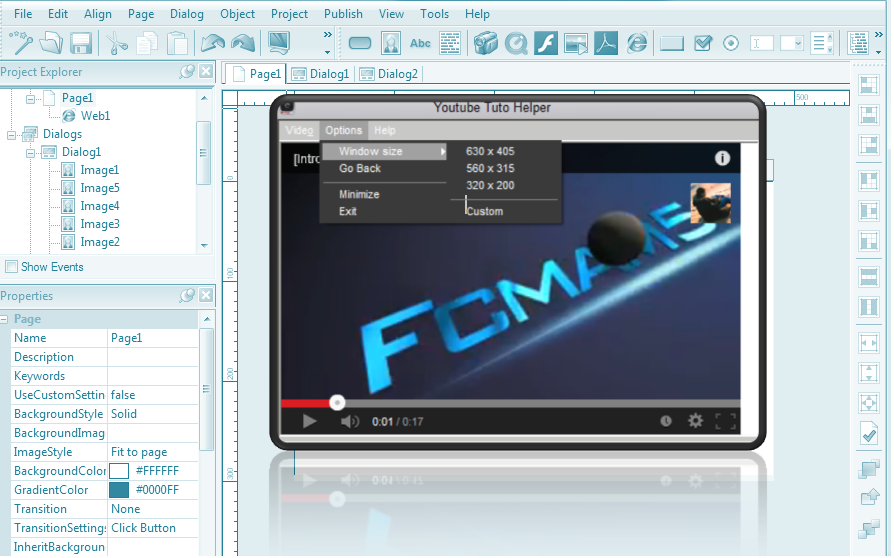
Task: Insert a Paragraph text object
Action: 450,43
